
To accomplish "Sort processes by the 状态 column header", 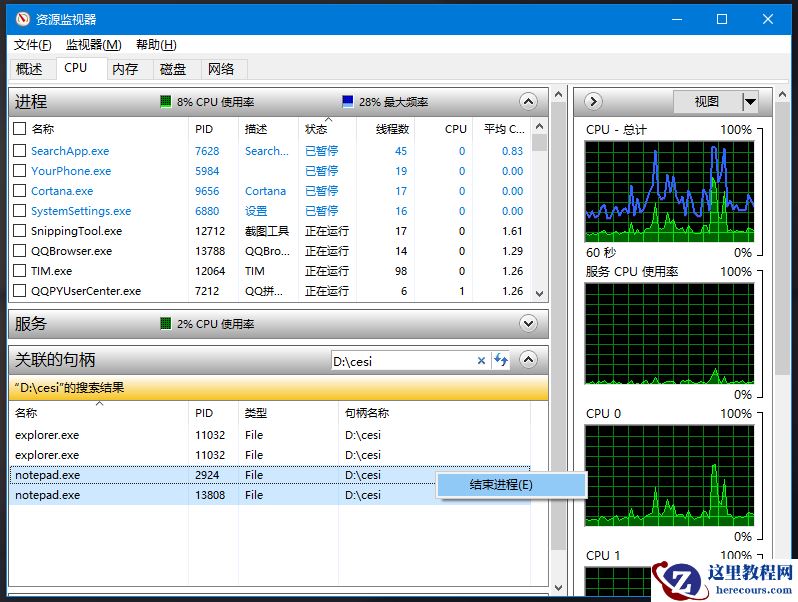I will click(327, 129).
